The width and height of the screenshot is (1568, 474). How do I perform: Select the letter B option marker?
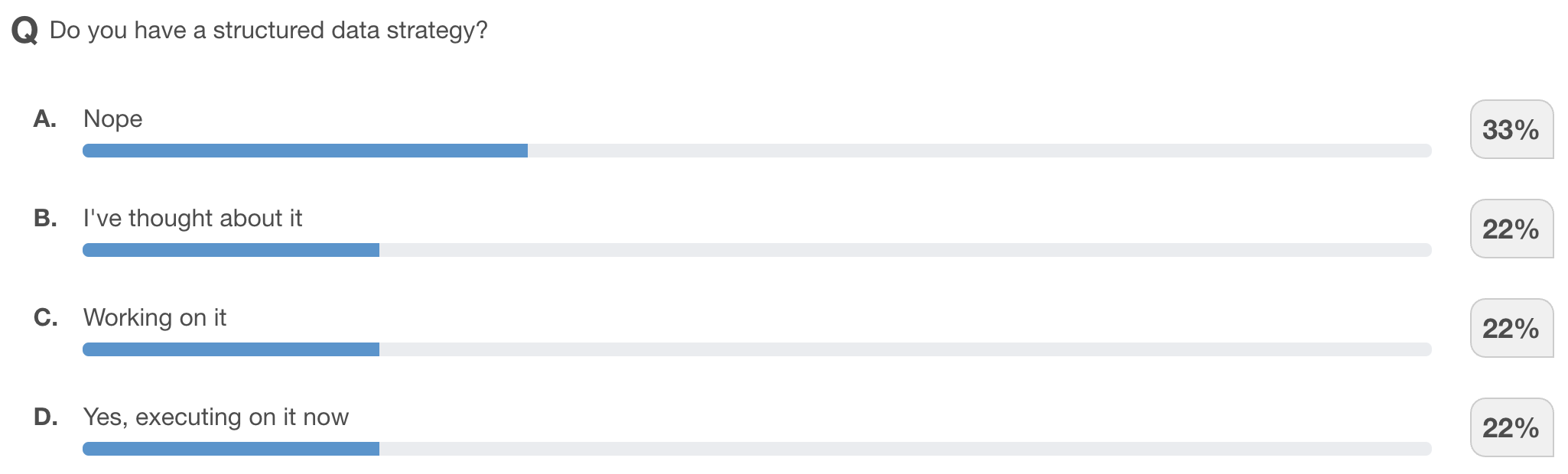[x=45, y=218]
